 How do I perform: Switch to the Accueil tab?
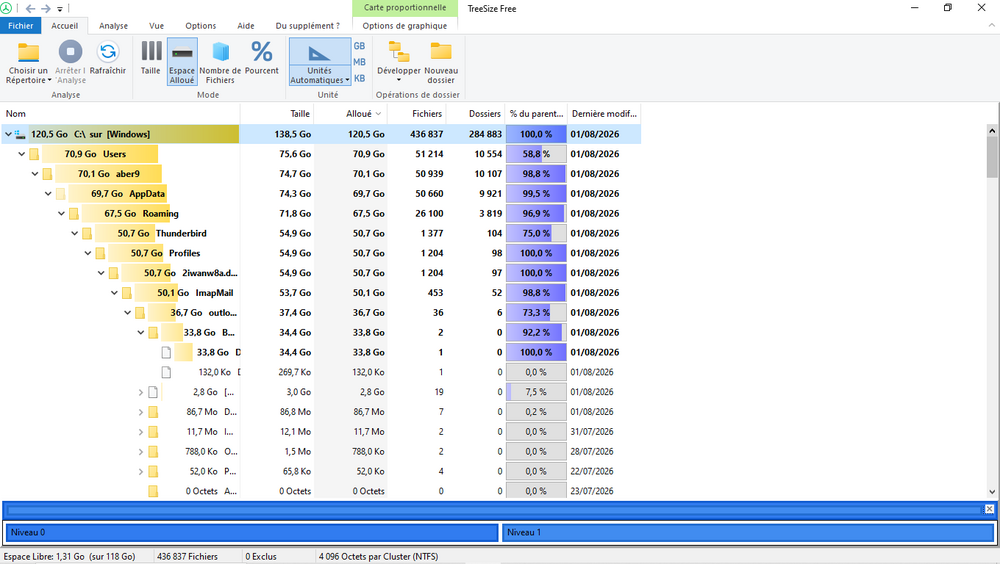pos(64,26)
